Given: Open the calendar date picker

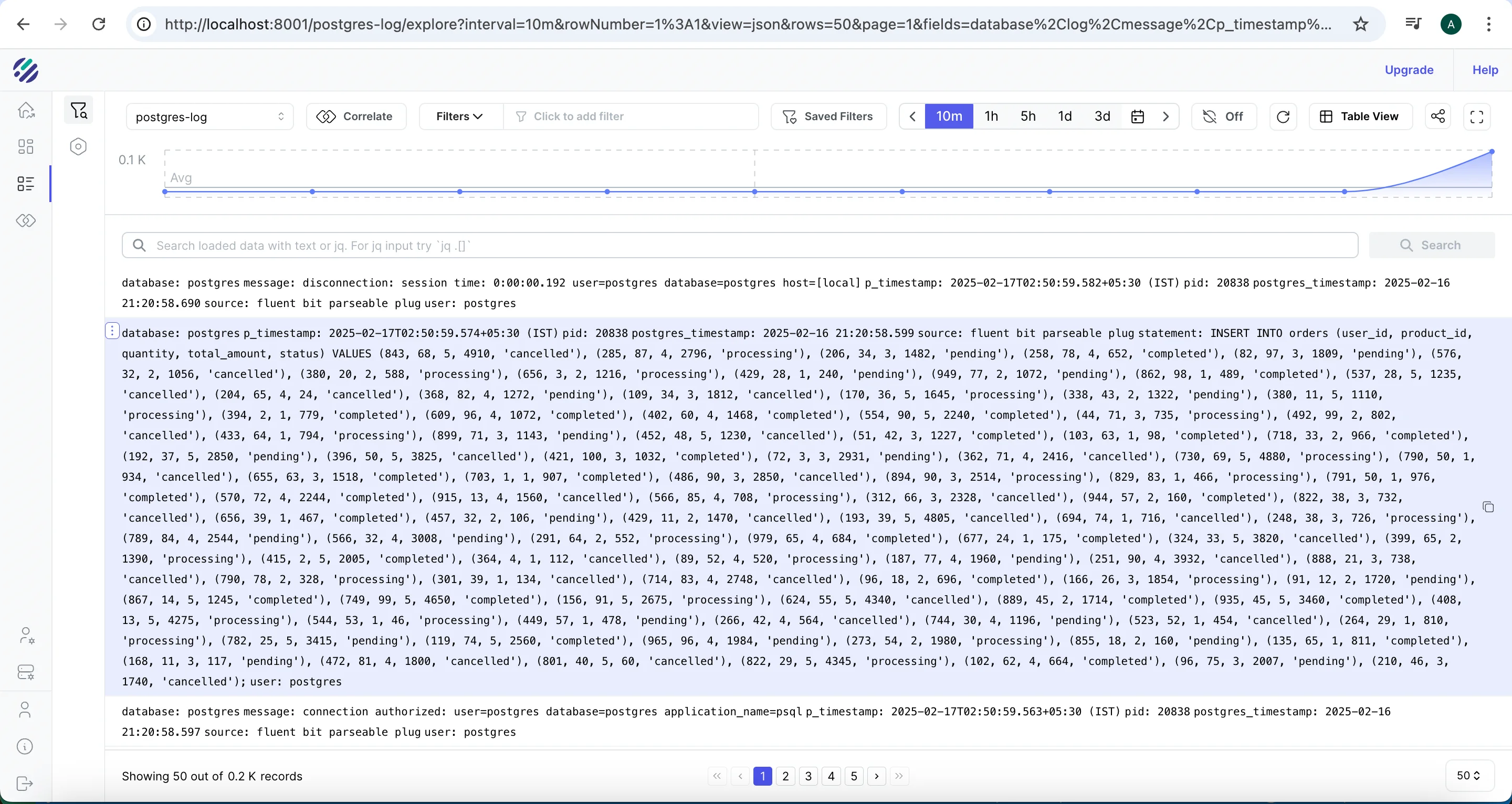Looking at the screenshot, I should tap(1137, 116).
